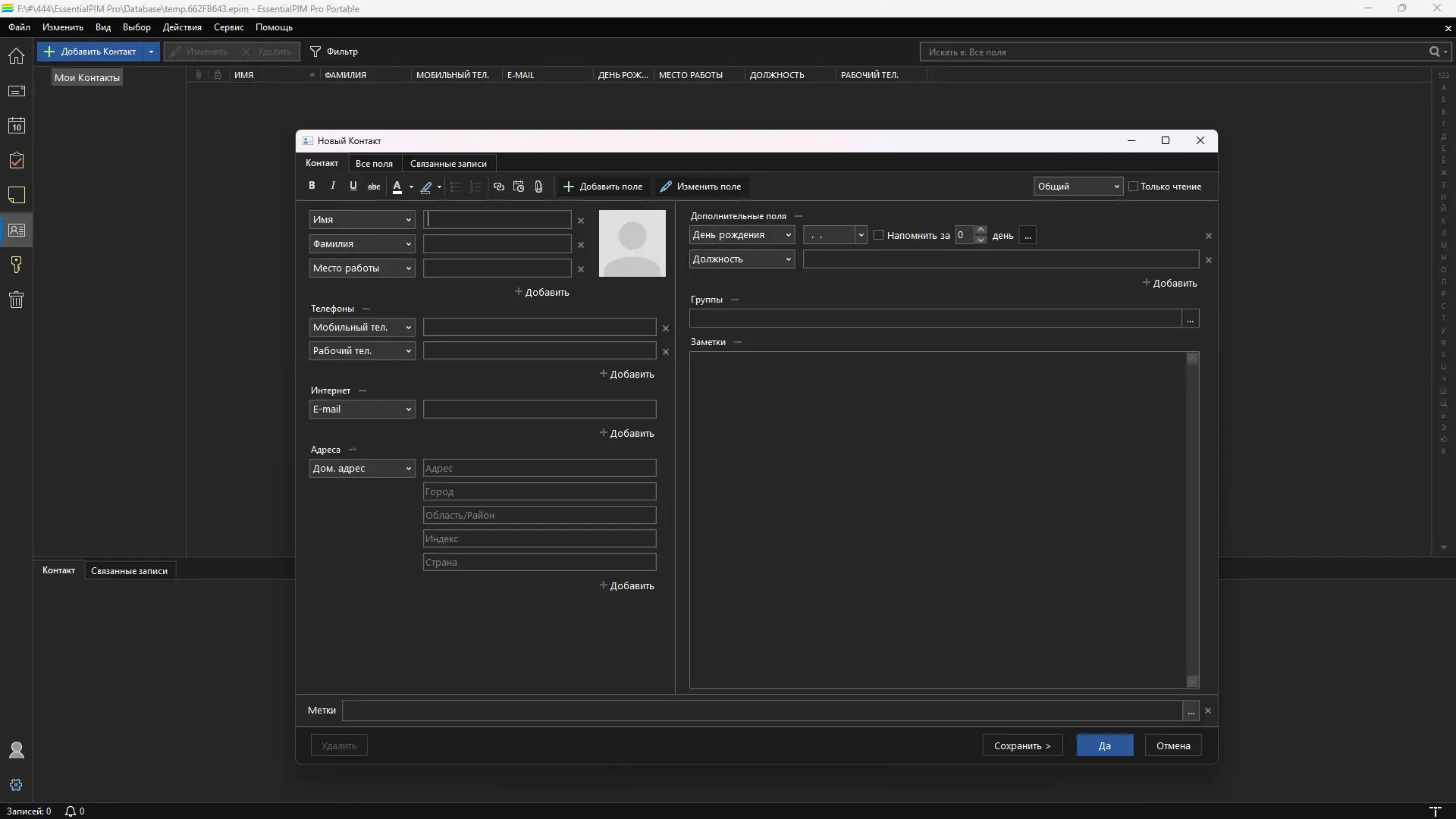Switch to the Все поля tab
The height and width of the screenshot is (819, 1456).
point(374,164)
